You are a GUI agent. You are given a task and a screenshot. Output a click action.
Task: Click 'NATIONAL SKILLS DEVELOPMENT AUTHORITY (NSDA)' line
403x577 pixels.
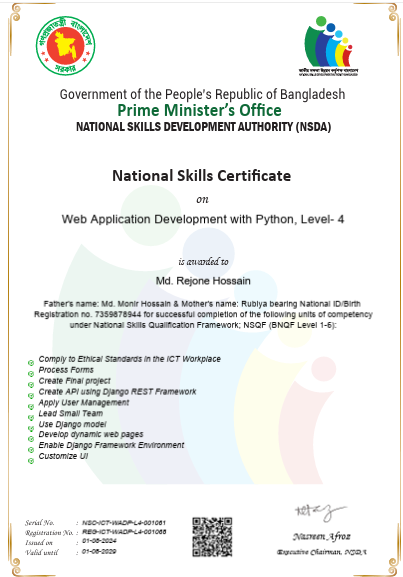(204, 127)
